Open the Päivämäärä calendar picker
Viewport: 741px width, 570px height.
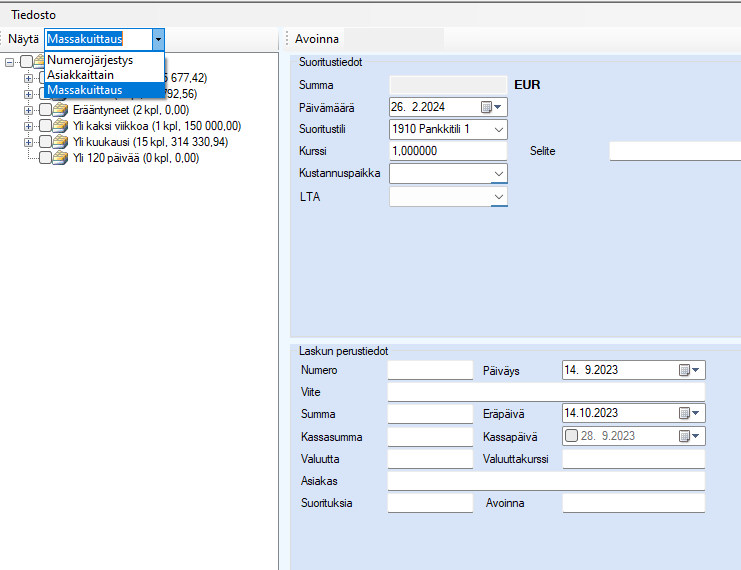pyautogui.click(x=491, y=107)
